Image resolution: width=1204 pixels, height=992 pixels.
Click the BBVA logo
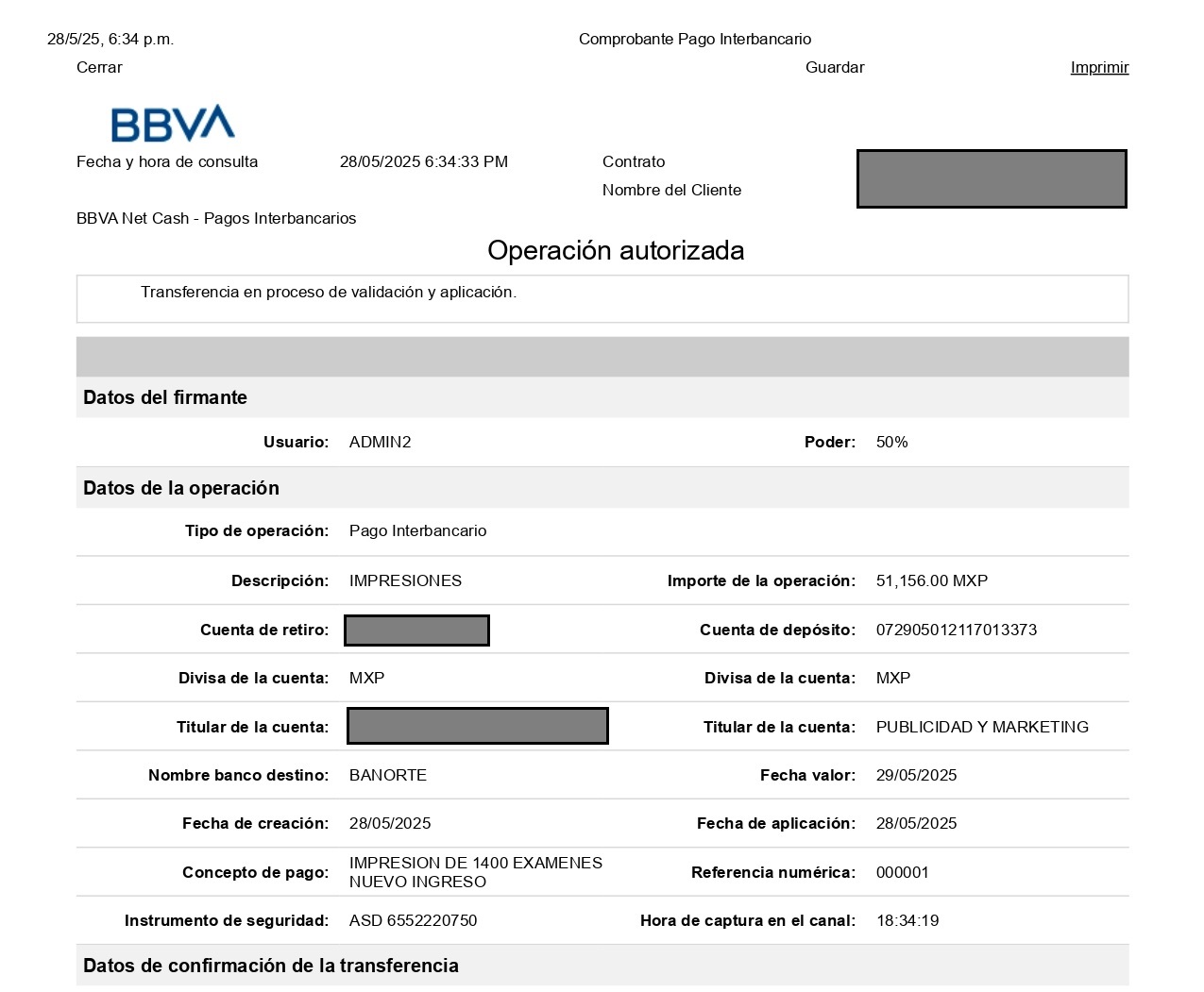tap(173, 124)
